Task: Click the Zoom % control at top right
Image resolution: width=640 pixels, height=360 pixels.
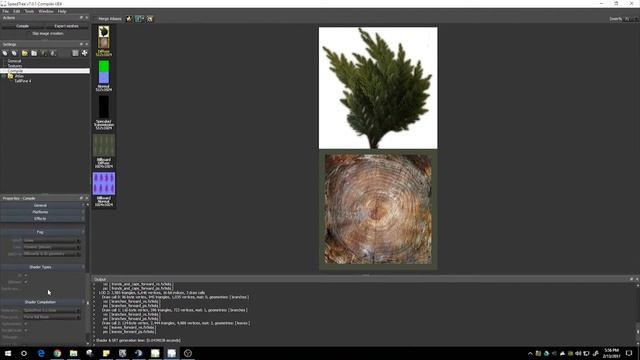Action: coord(624,19)
